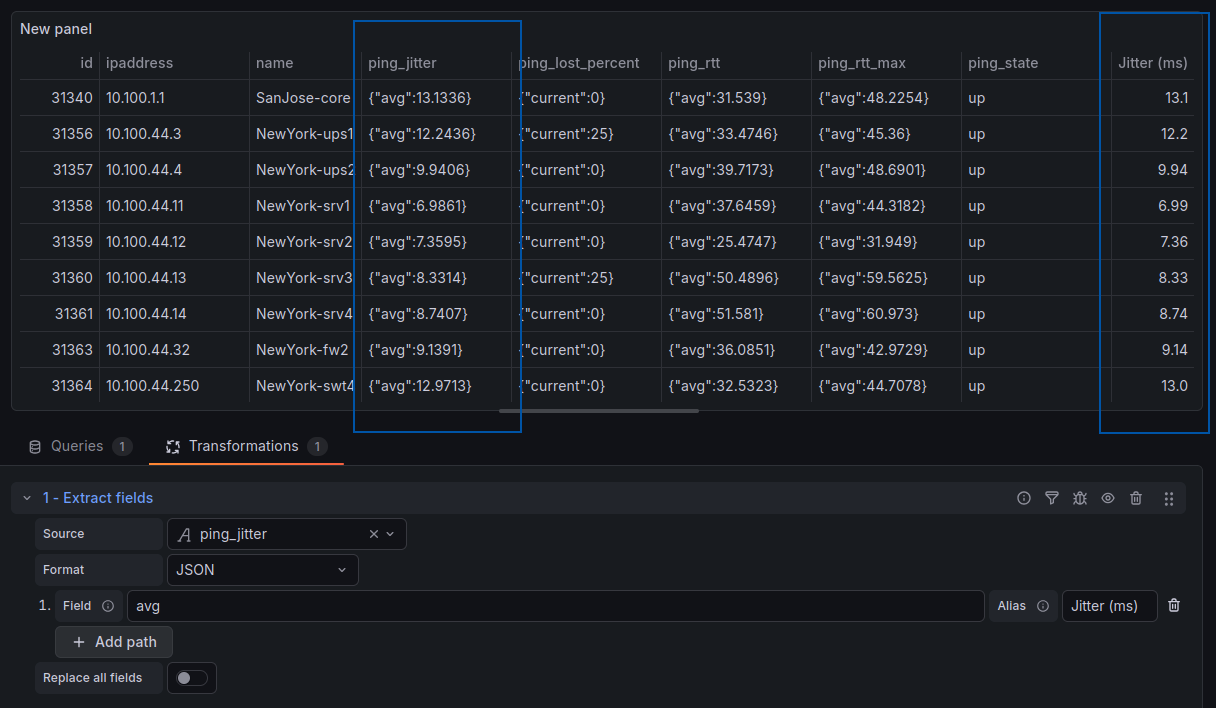Screen dimensions: 1216x708
Task: Open the Source field dropdown
Action: click(x=390, y=534)
